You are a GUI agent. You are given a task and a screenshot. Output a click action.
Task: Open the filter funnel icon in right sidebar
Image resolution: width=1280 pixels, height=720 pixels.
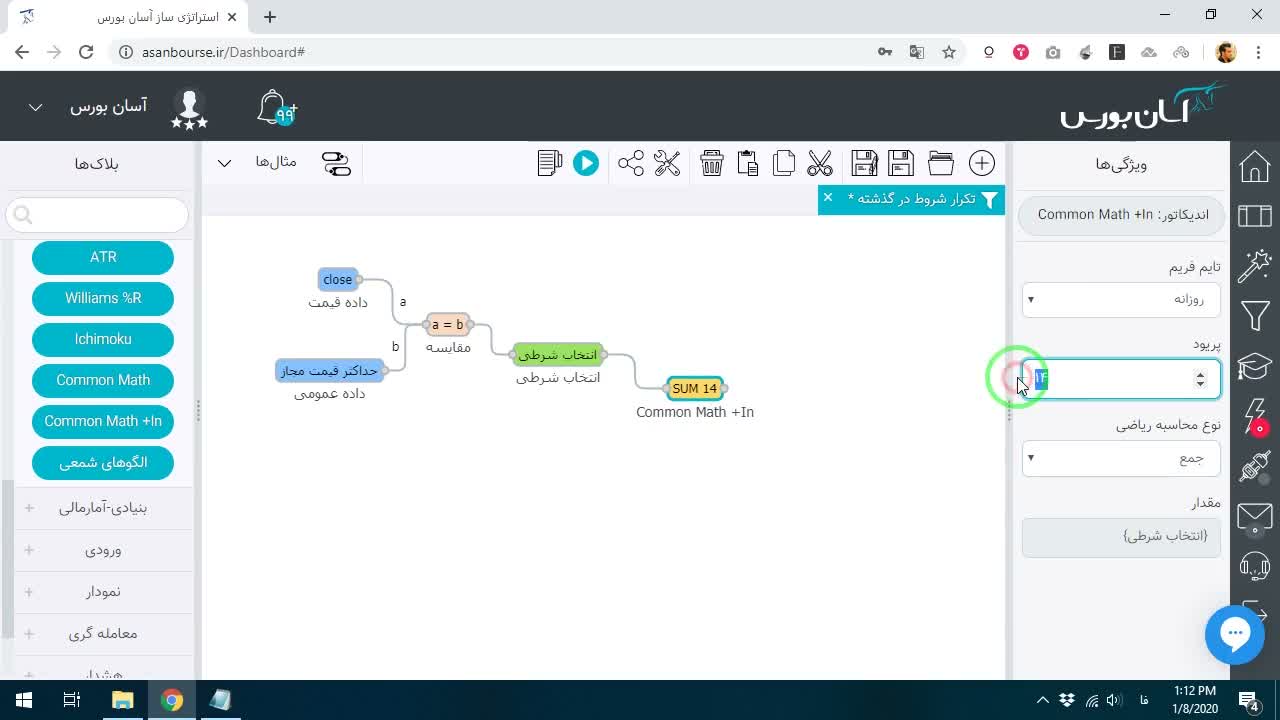pyautogui.click(x=1255, y=316)
